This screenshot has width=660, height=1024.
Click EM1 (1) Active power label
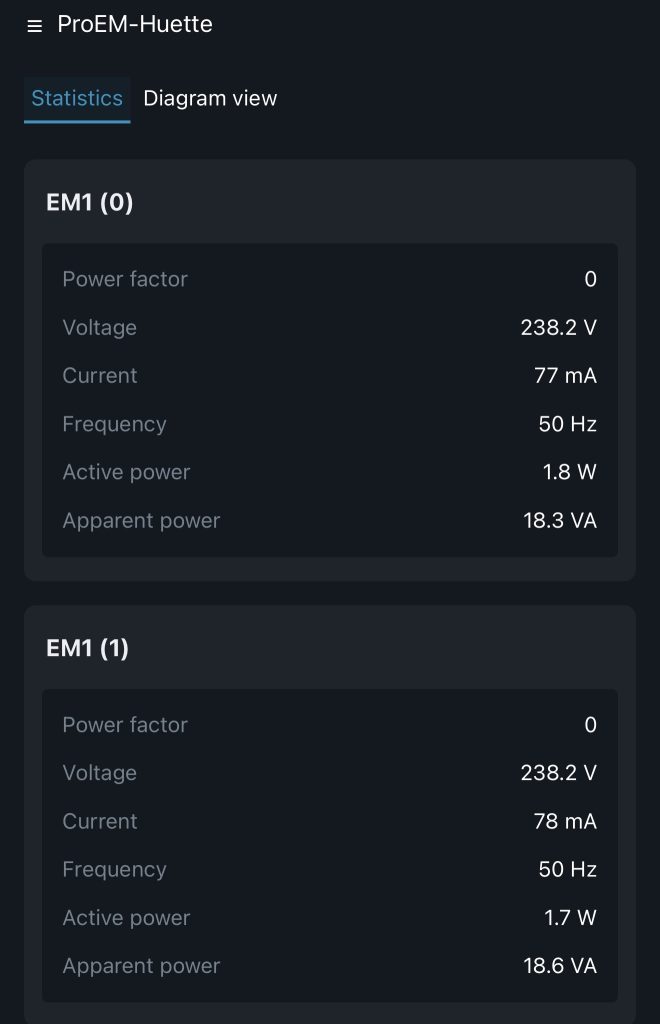(126, 918)
